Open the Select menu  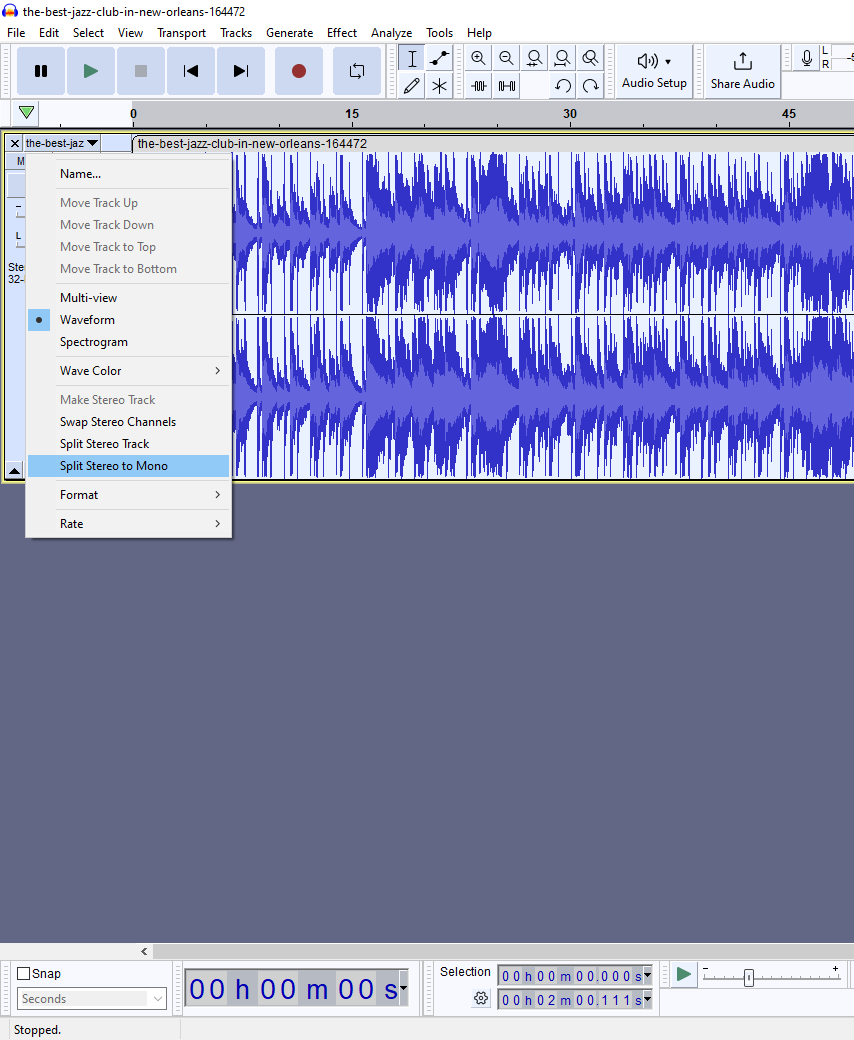(x=88, y=32)
